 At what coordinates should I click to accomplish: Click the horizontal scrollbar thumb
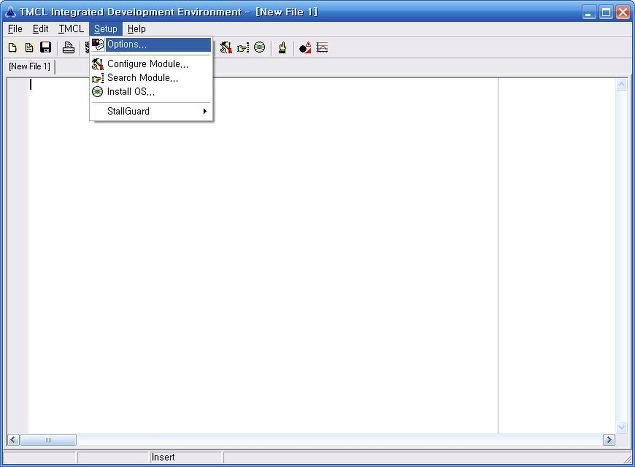point(48,440)
